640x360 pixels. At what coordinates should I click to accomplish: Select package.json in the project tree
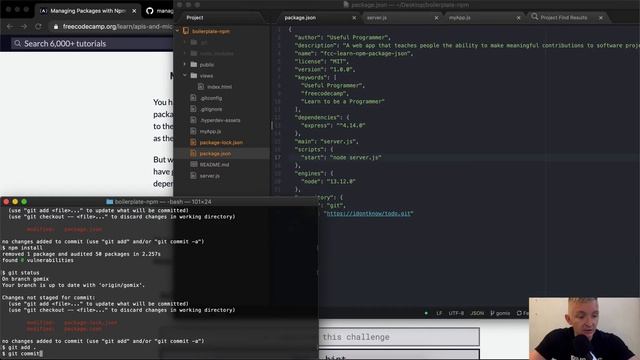tap(215, 153)
